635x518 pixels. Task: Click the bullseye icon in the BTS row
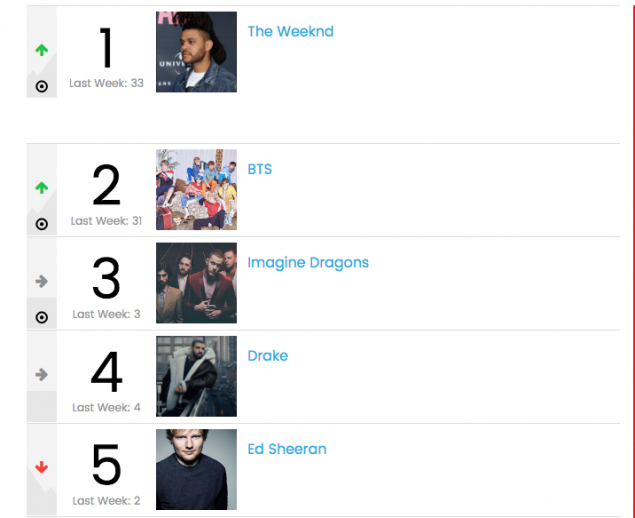pyautogui.click(x=41, y=224)
